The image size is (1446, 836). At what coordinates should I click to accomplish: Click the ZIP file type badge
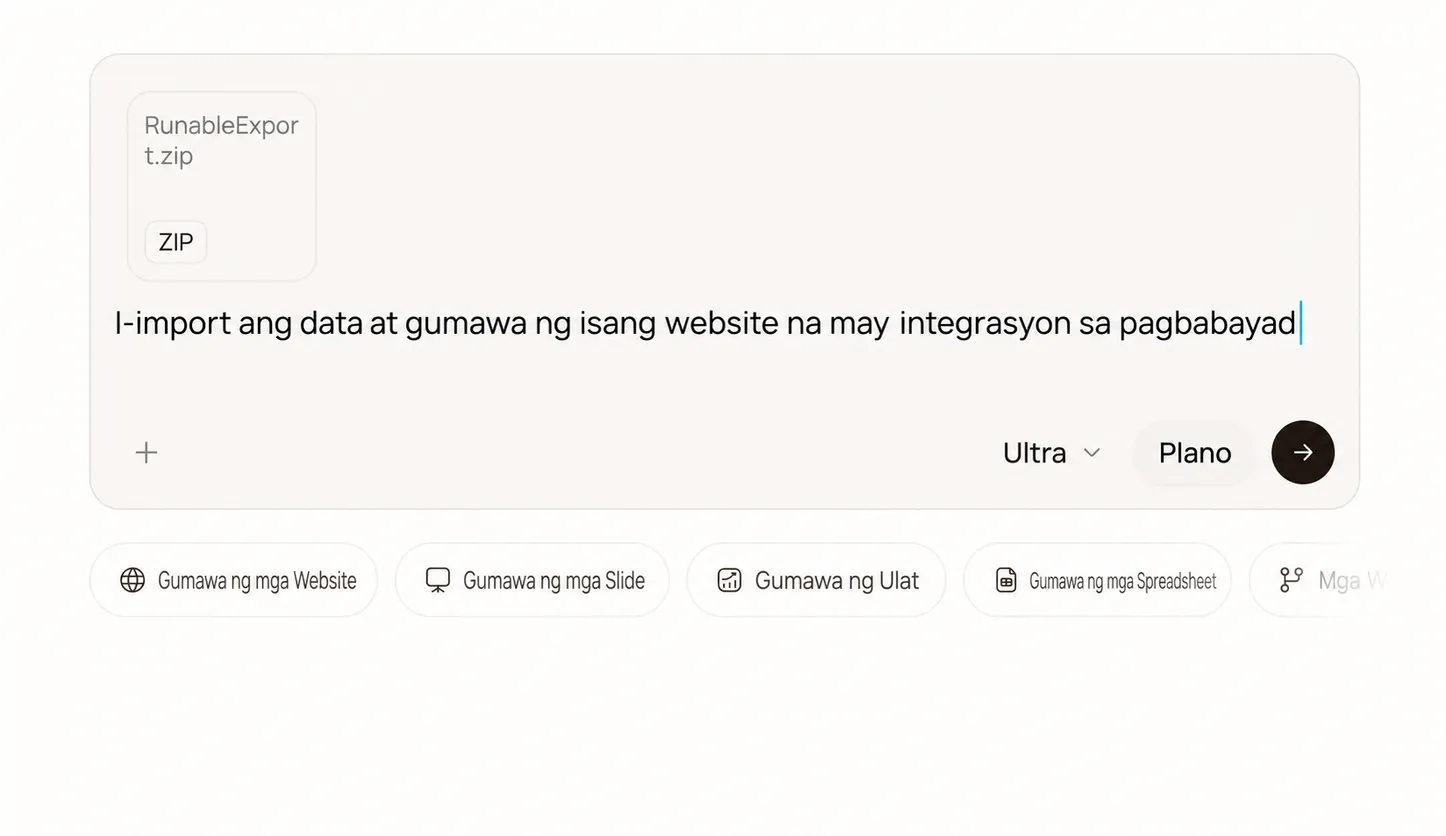(176, 242)
